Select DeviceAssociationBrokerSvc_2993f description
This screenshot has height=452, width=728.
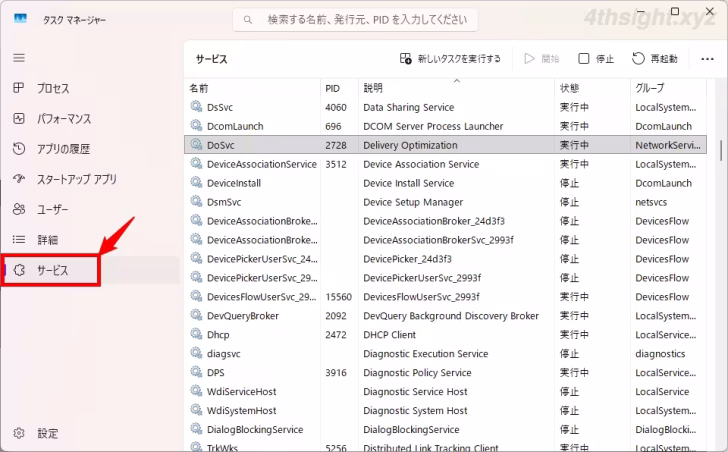(x=439, y=240)
